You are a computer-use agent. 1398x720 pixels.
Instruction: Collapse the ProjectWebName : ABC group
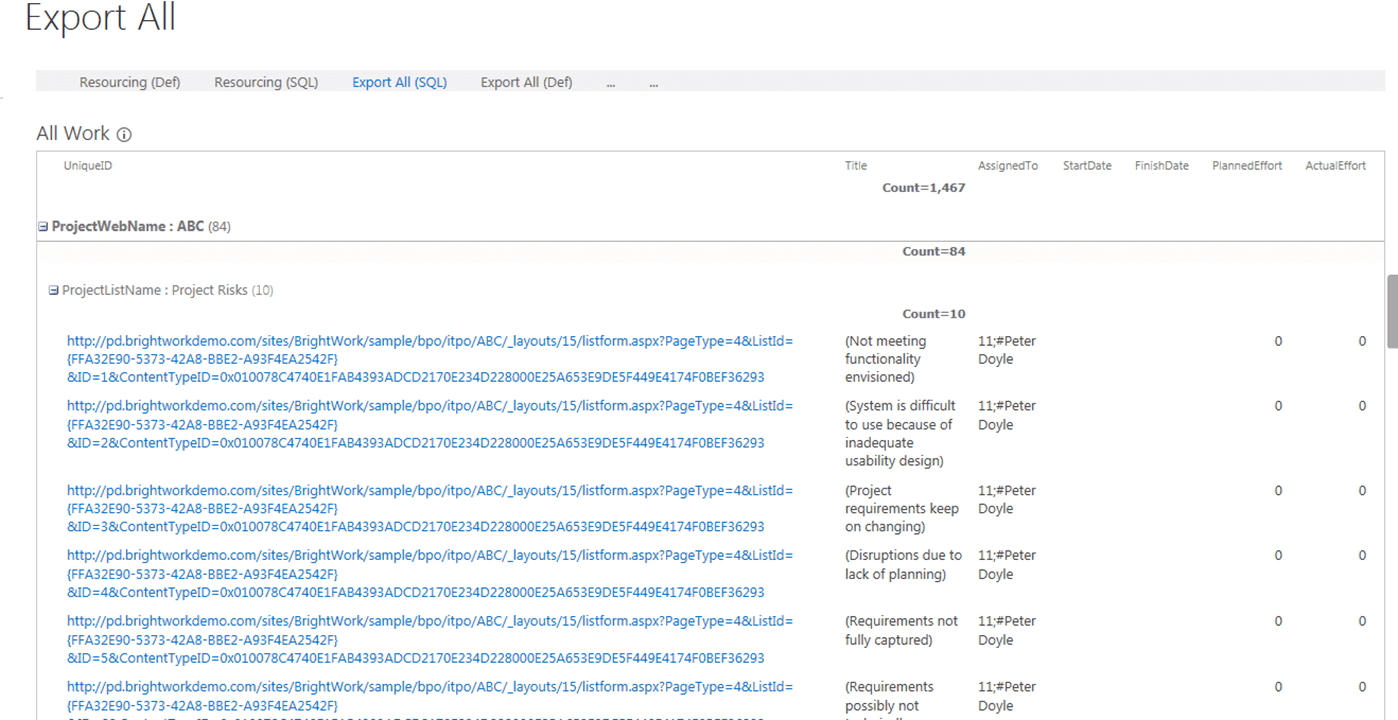43,227
